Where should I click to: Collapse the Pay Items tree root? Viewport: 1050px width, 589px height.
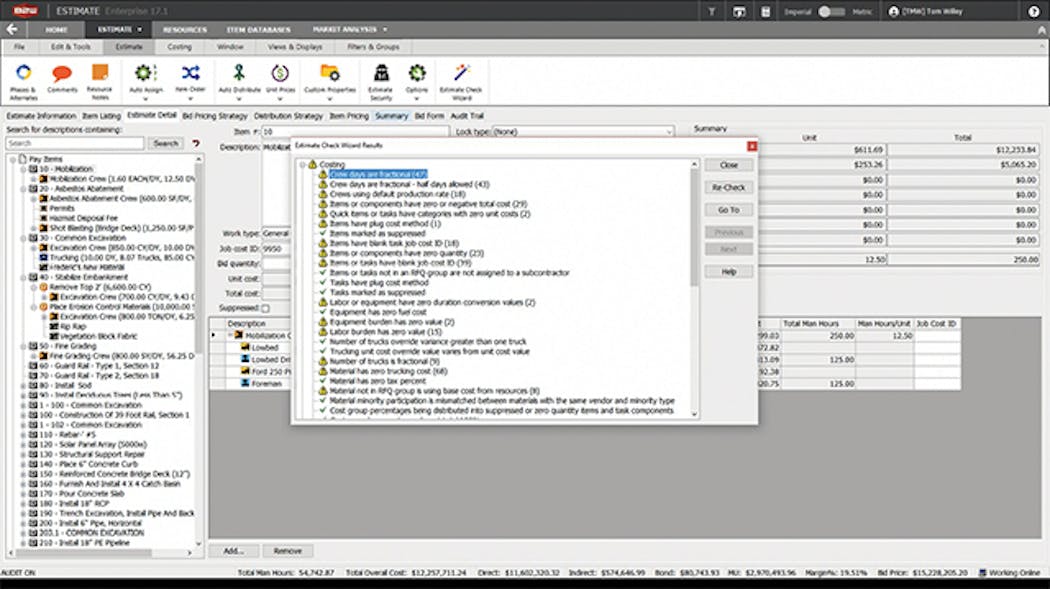click(x=13, y=159)
